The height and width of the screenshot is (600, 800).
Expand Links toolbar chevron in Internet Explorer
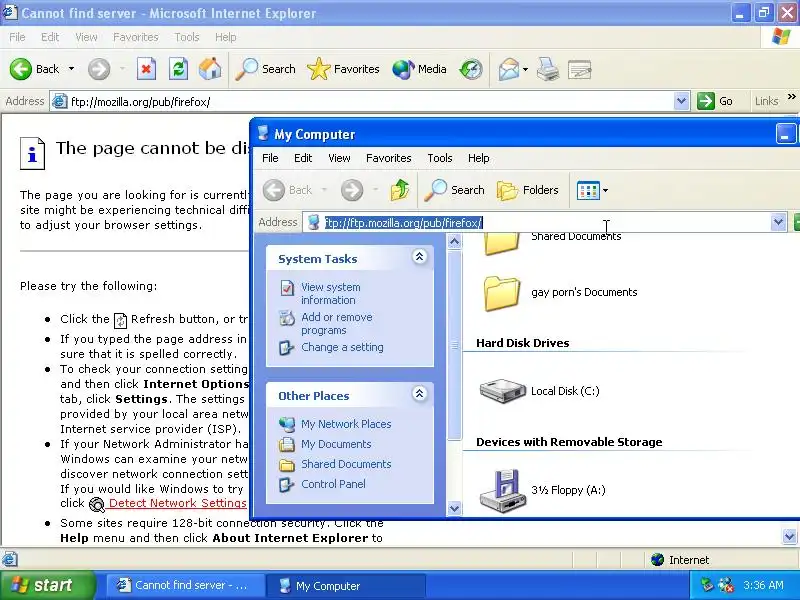coord(791,97)
